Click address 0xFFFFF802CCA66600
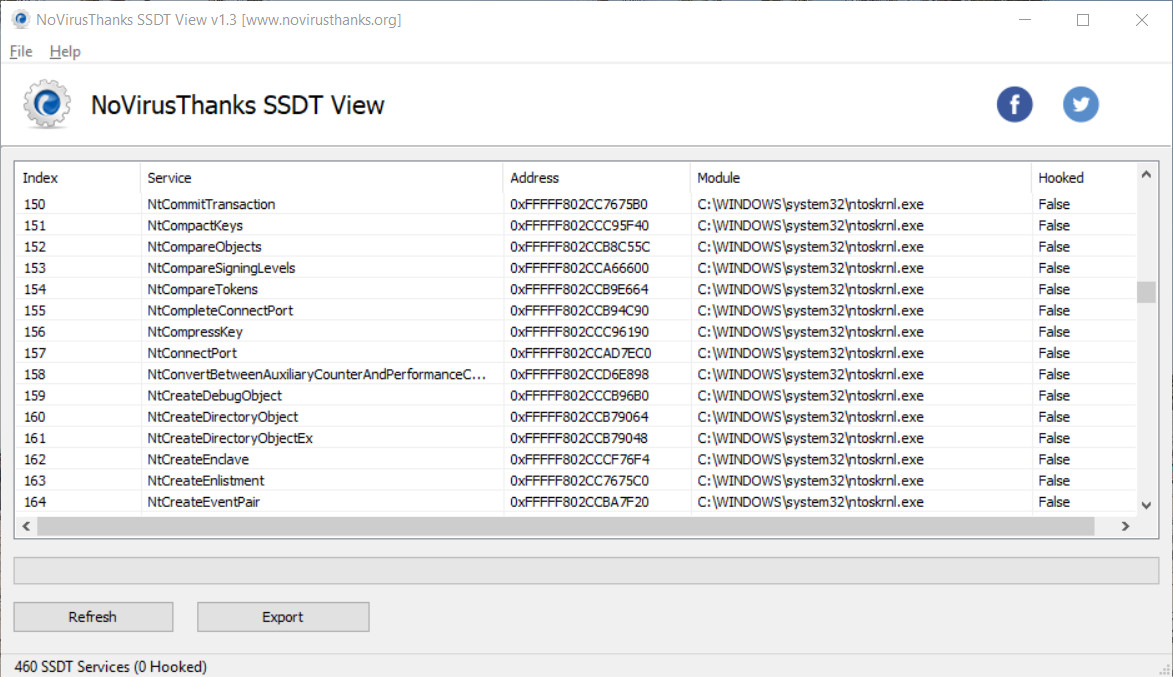This screenshot has height=677, width=1173. [579, 268]
